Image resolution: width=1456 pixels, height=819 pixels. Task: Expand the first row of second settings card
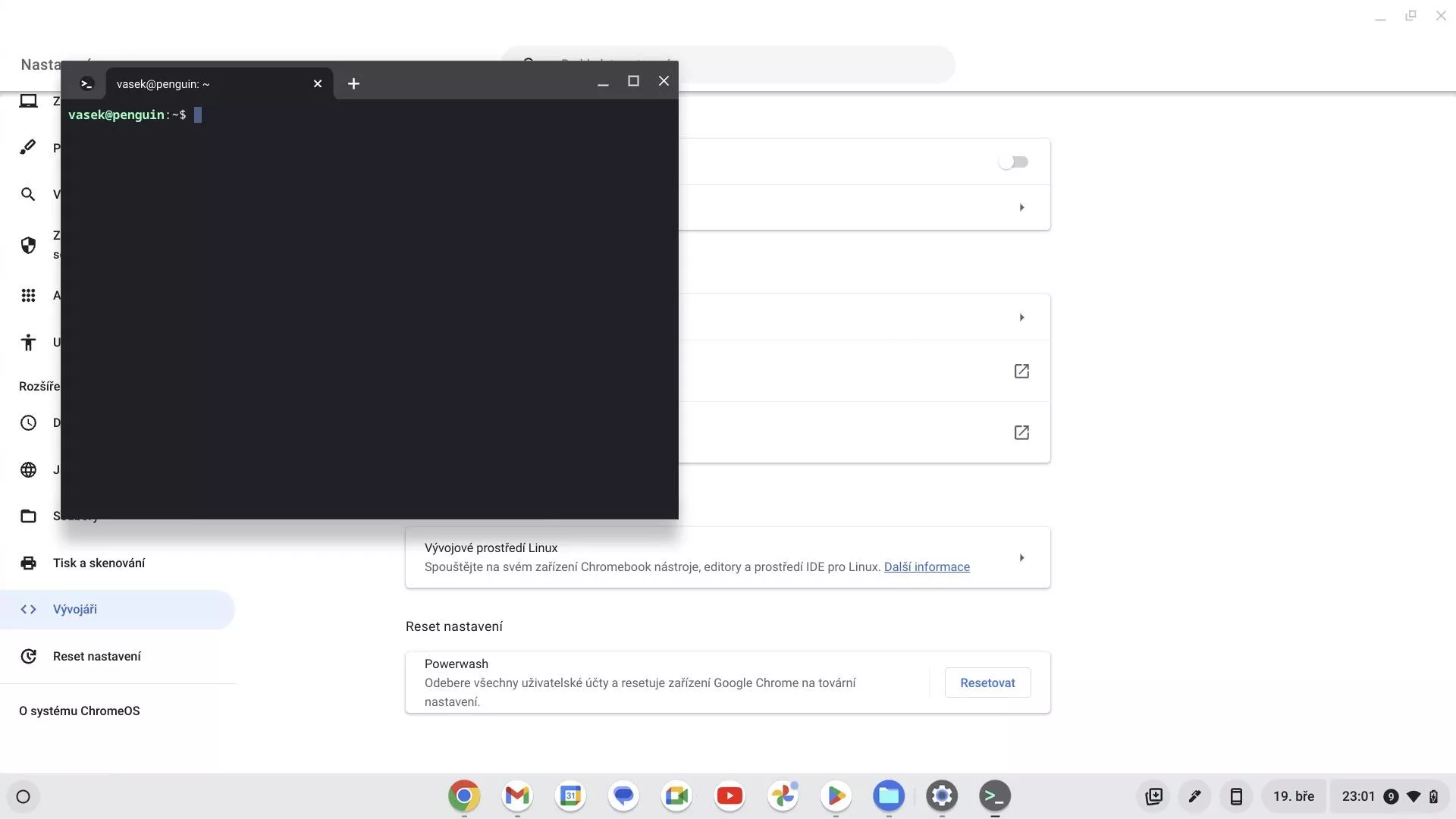1021,317
